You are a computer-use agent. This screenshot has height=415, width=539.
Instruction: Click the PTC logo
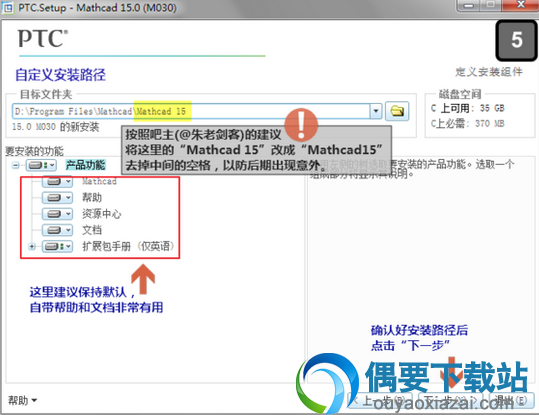tap(43, 39)
